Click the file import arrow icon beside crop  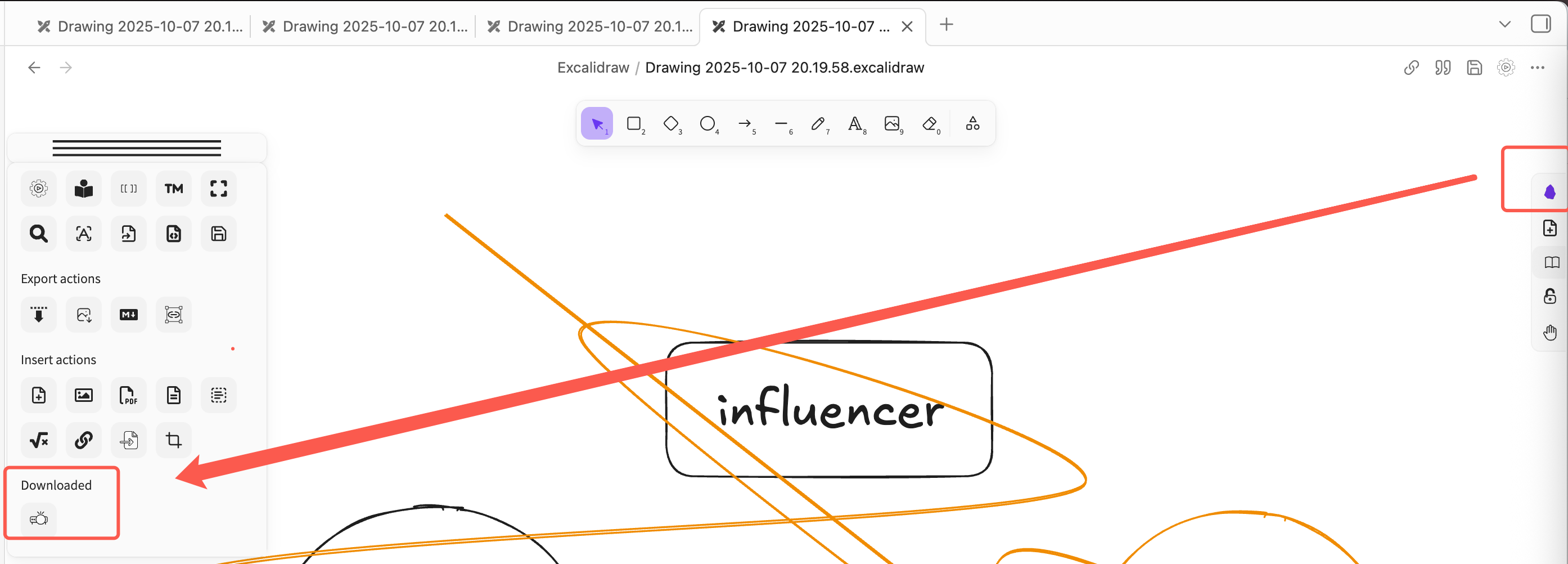pos(128,440)
